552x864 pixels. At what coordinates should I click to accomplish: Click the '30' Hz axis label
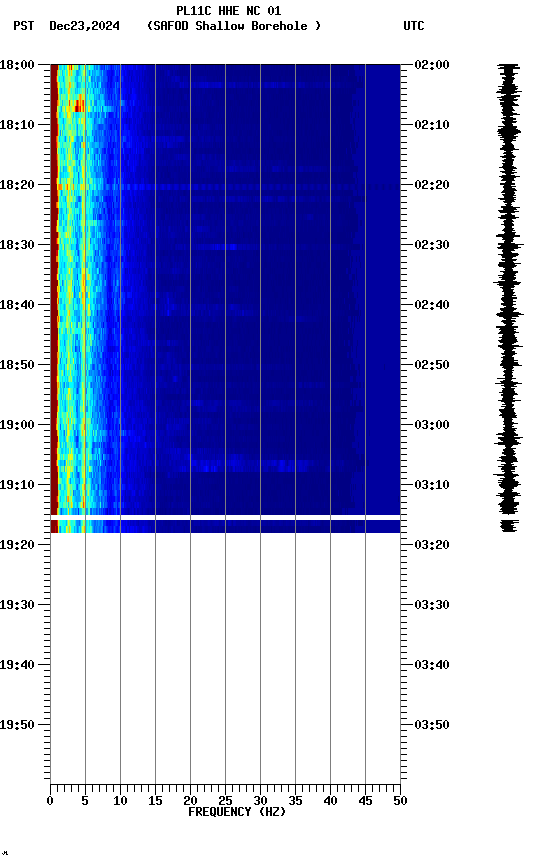tap(260, 801)
